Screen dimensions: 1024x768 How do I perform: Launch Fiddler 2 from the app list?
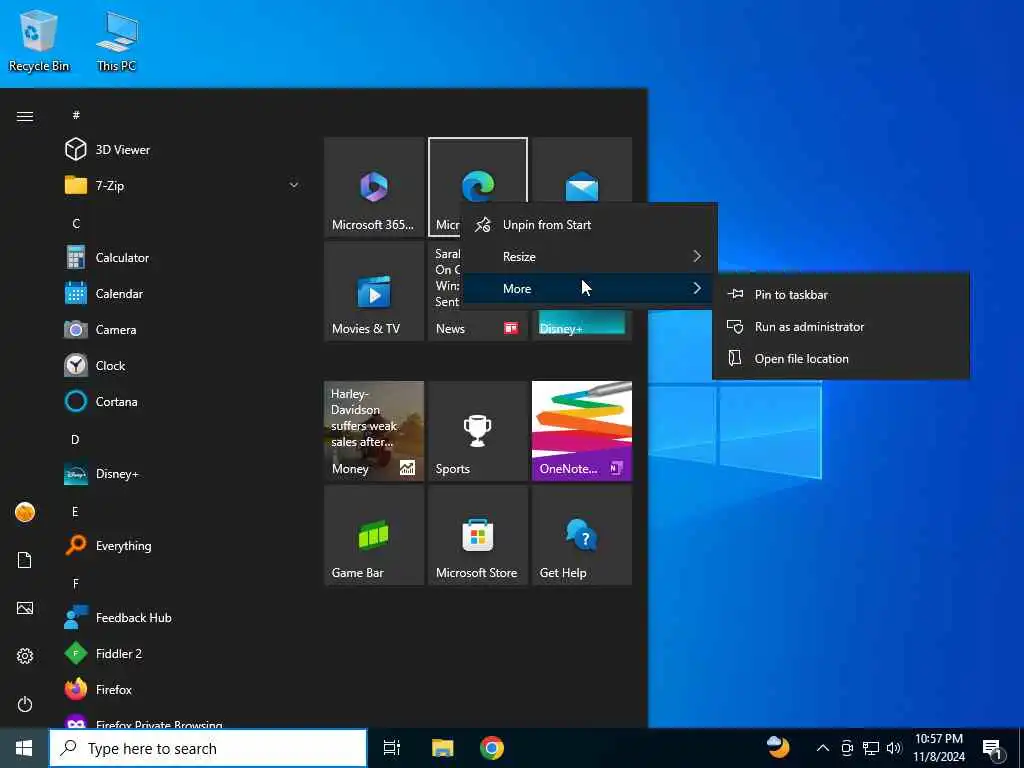(x=182, y=653)
